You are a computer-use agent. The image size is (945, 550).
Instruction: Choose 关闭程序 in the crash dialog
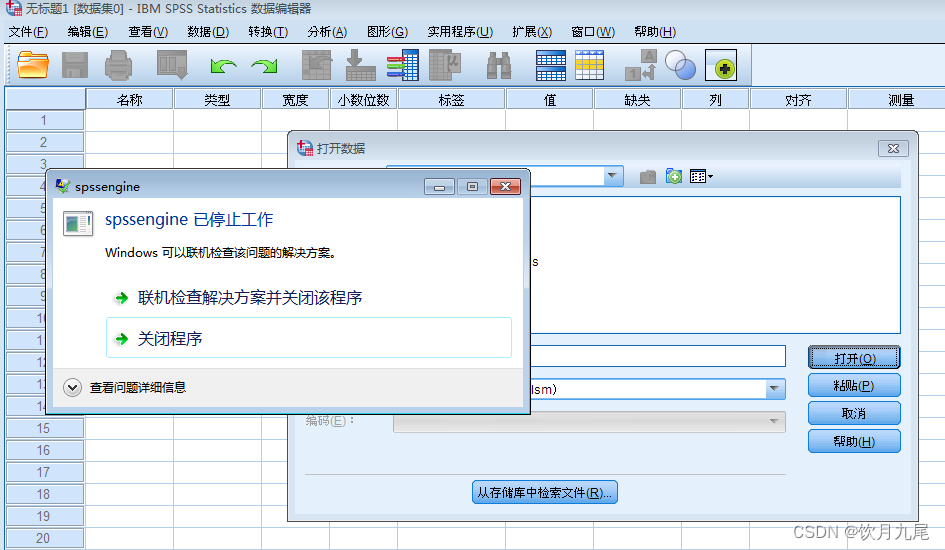(309, 338)
